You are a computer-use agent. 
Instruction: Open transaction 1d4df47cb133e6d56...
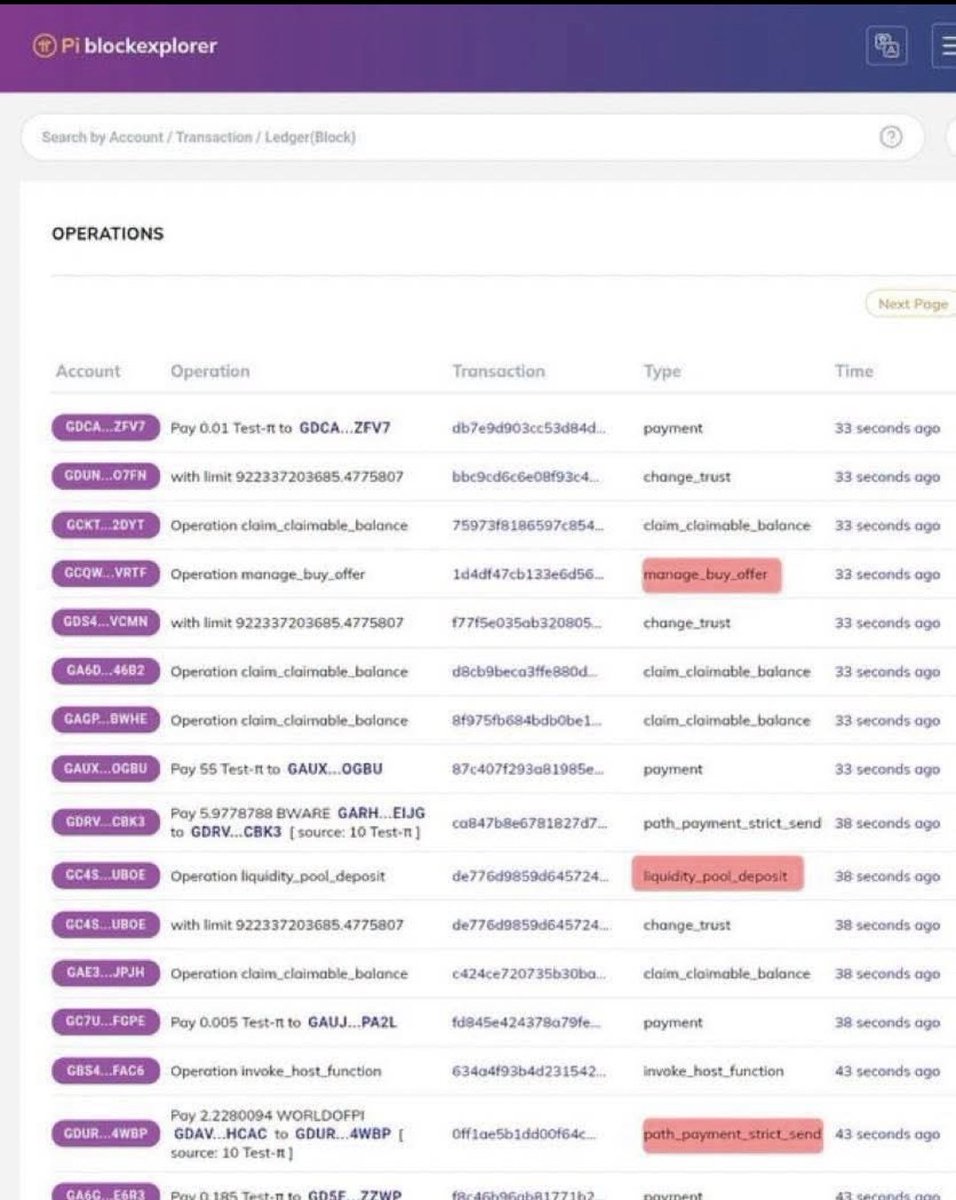pyautogui.click(x=528, y=574)
